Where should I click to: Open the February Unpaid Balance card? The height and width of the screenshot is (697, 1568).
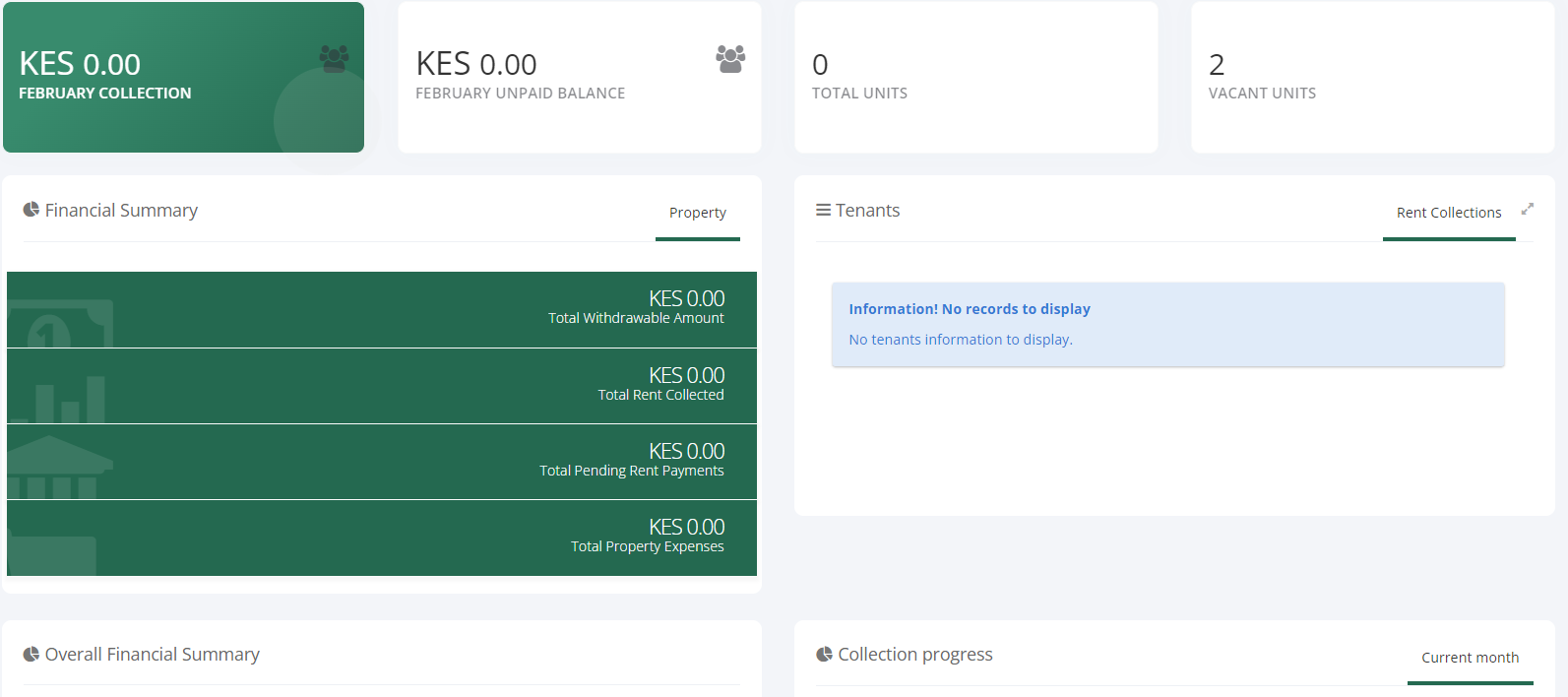(x=579, y=78)
